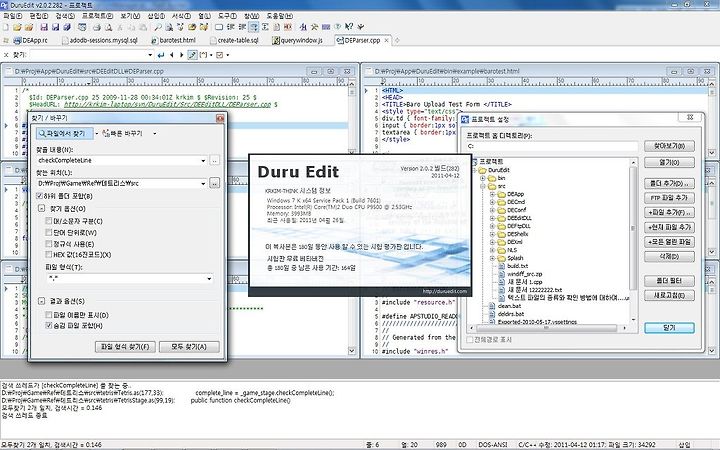Viewport: 720px width, 450px height.
Task: Click the project home directory input field
Action: (x=551, y=146)
